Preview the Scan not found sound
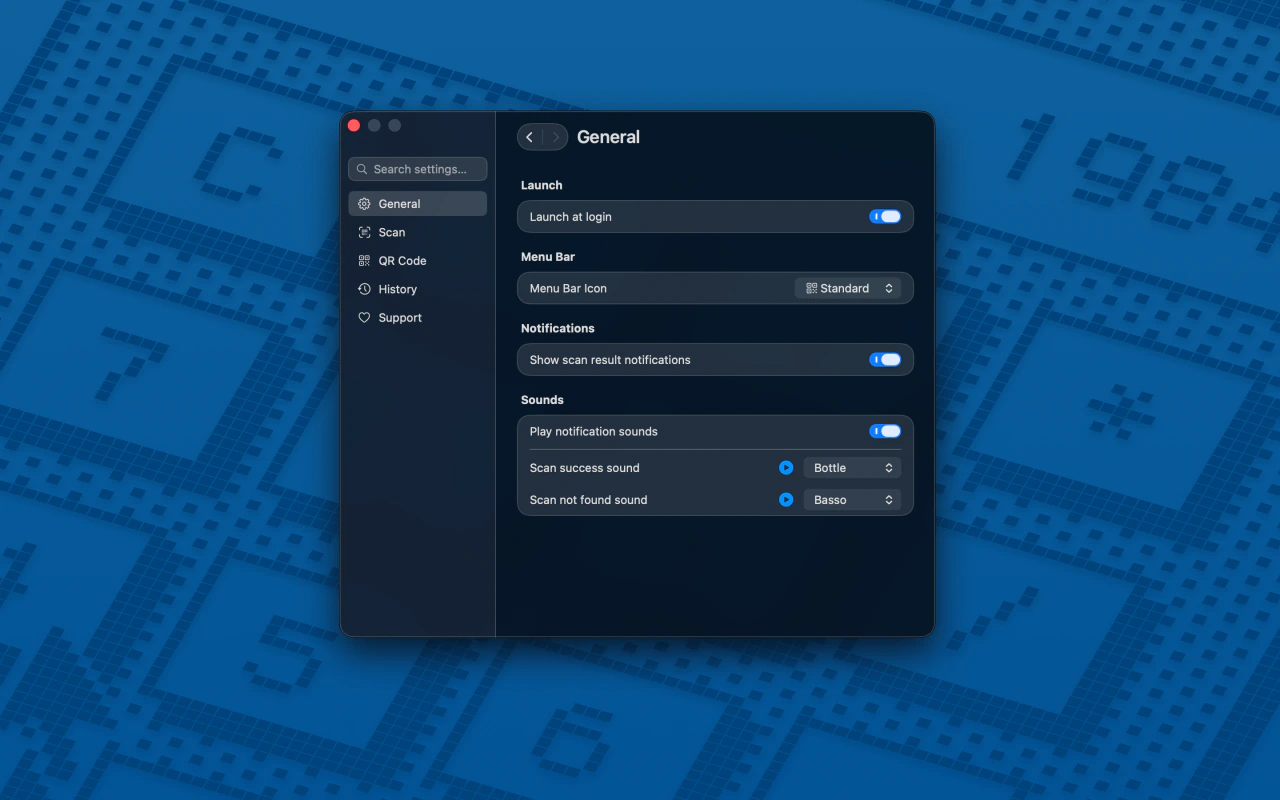The height and width of the screenshot is (800, 1280). tap(786, 500)
